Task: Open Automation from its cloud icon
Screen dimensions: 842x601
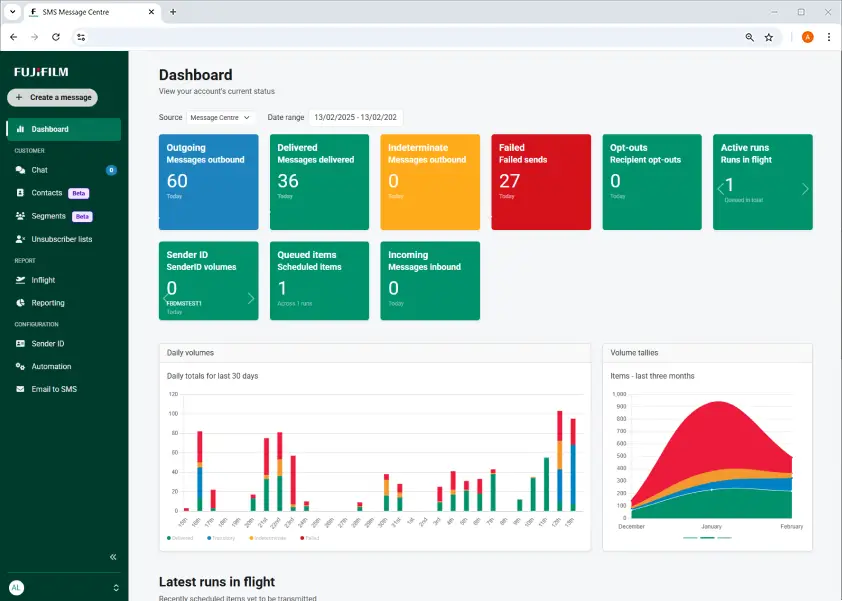Action: [21, 366]
